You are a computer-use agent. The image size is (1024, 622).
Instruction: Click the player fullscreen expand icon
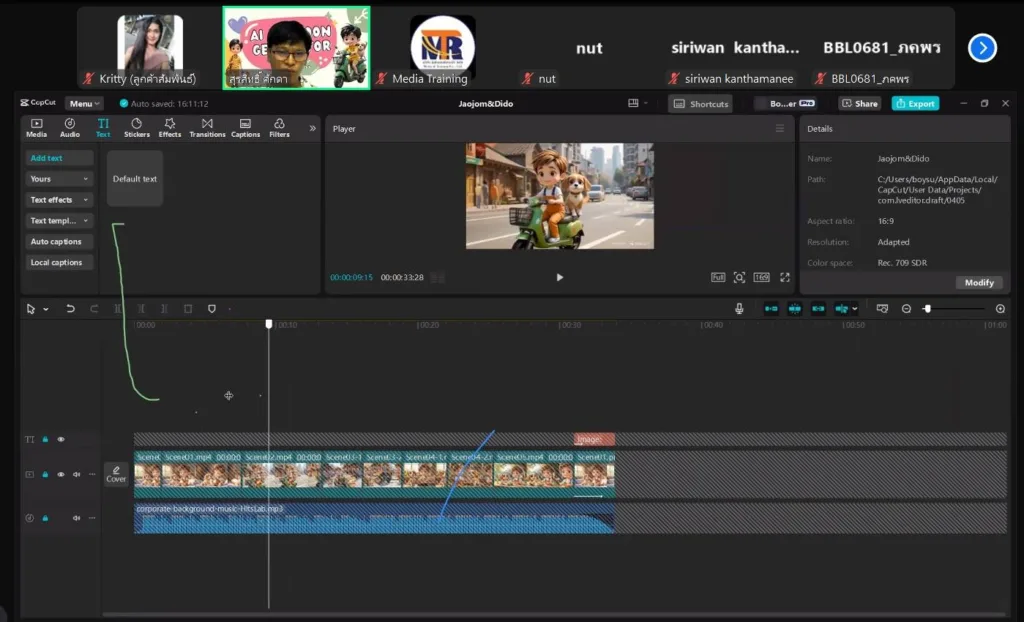point(785,277)
